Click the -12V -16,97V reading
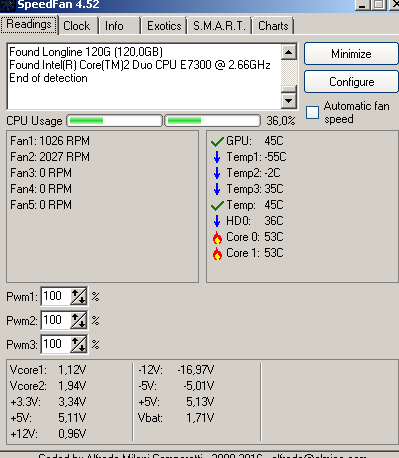Image resolution: width=399 pixels, height=458 pixels. click(176, 370)
